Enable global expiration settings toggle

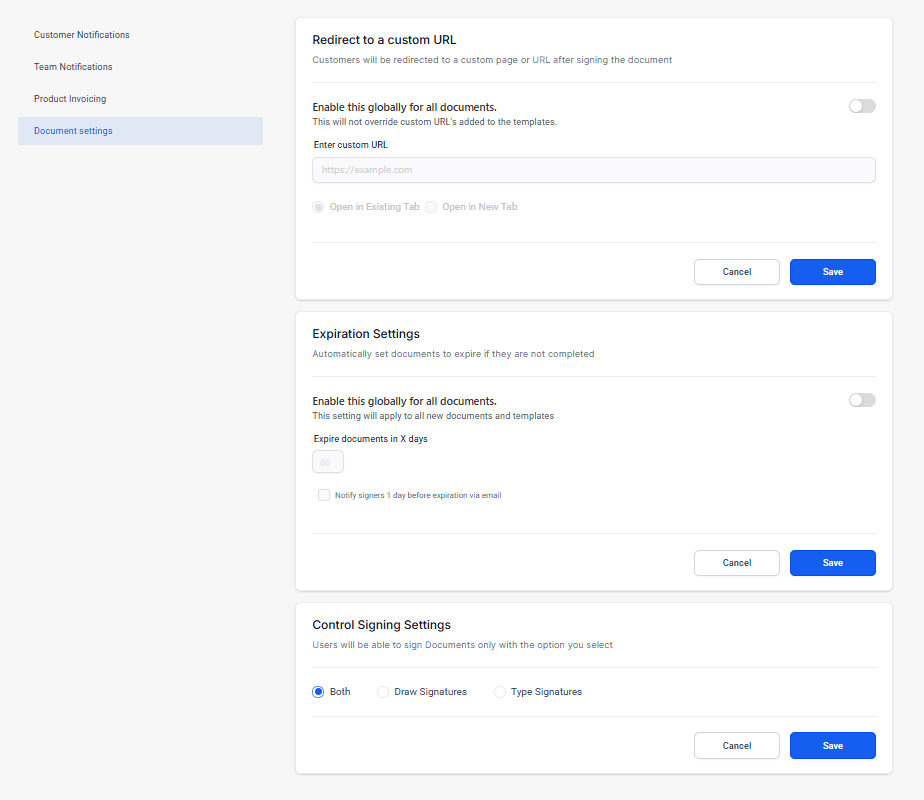pos(861,400)
